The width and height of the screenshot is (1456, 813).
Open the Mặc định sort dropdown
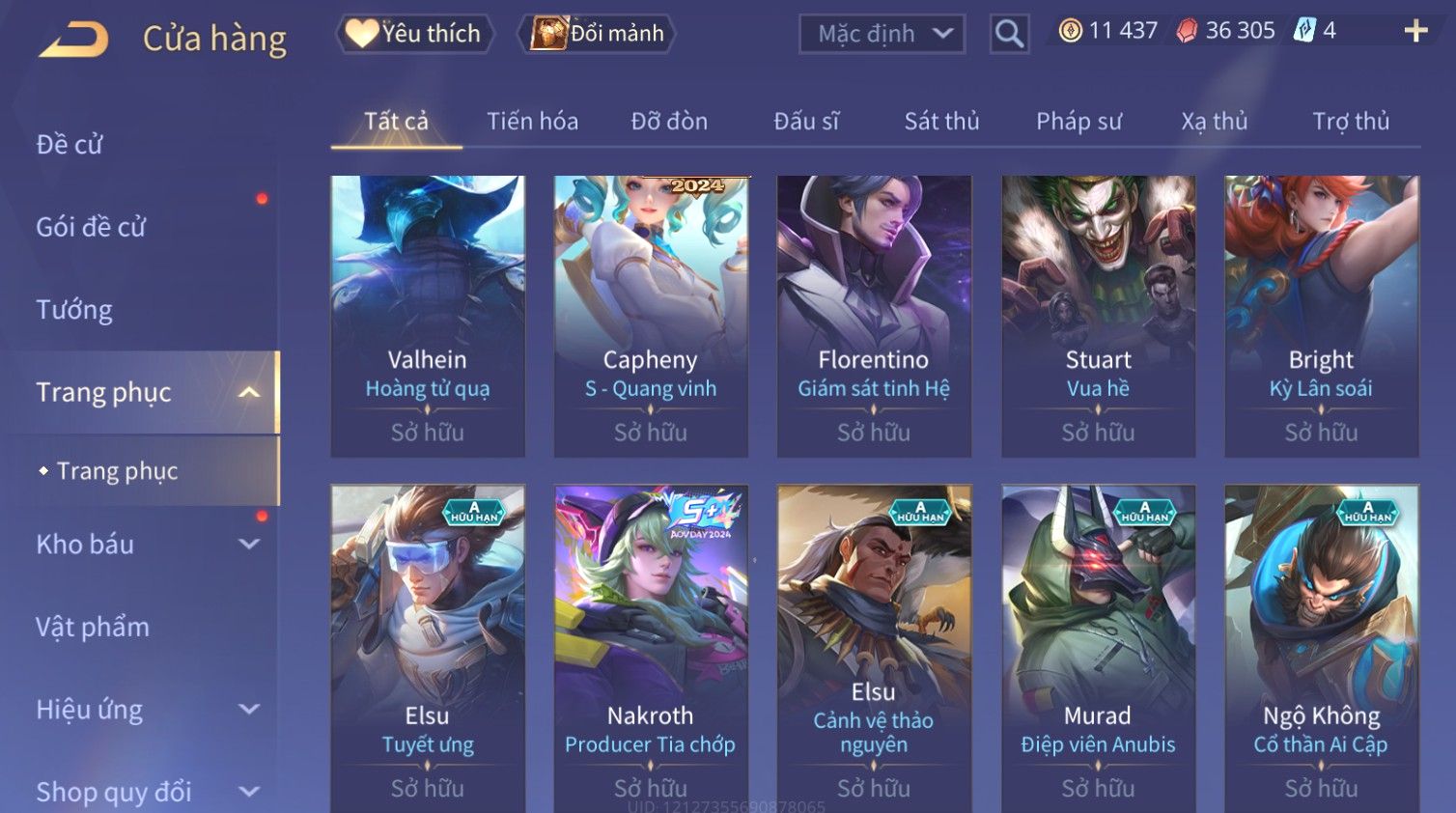[x=882, y=34]
